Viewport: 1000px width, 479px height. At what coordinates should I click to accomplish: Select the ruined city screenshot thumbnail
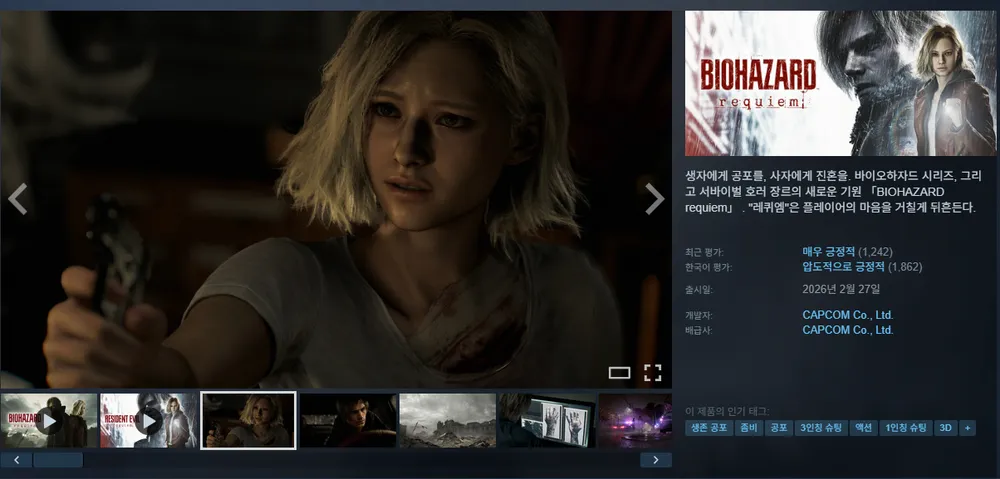point(448,420)
